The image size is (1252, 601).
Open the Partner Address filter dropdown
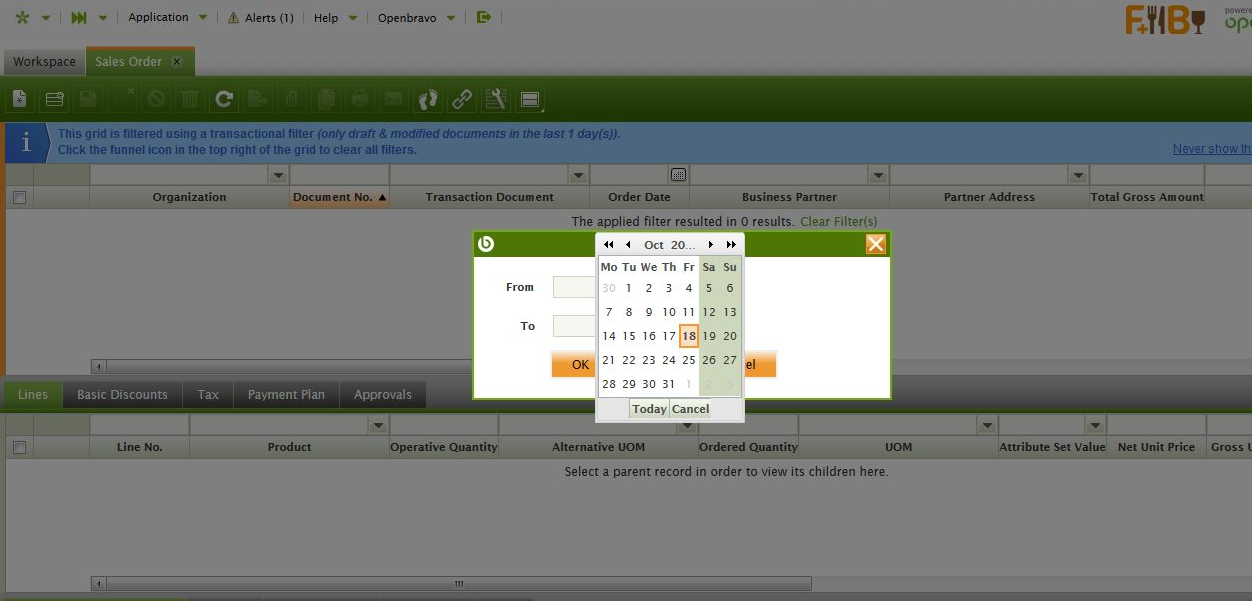[x=1078, y=175]
